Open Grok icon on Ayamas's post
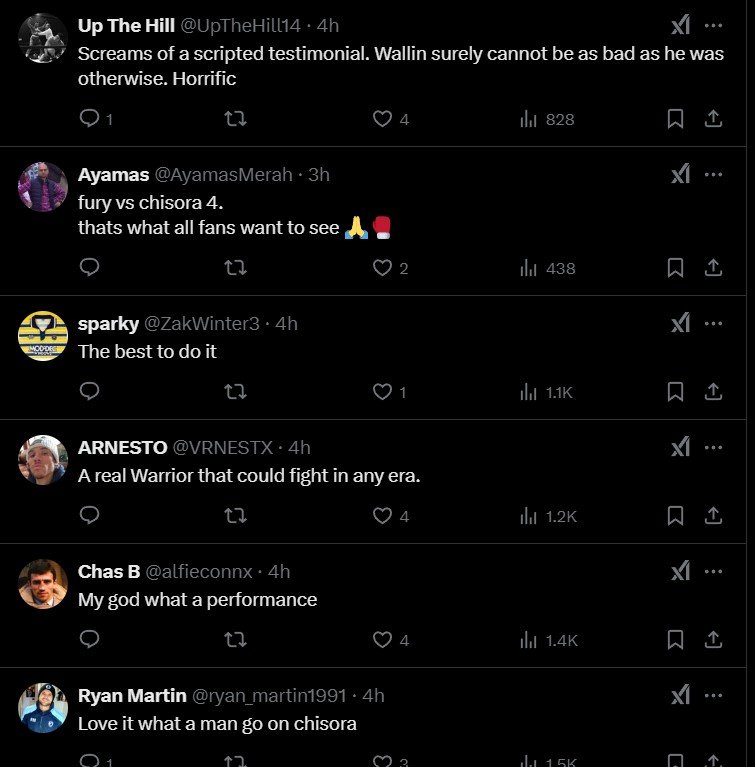This screenshot has width=755, height=767. click(680, 174)
